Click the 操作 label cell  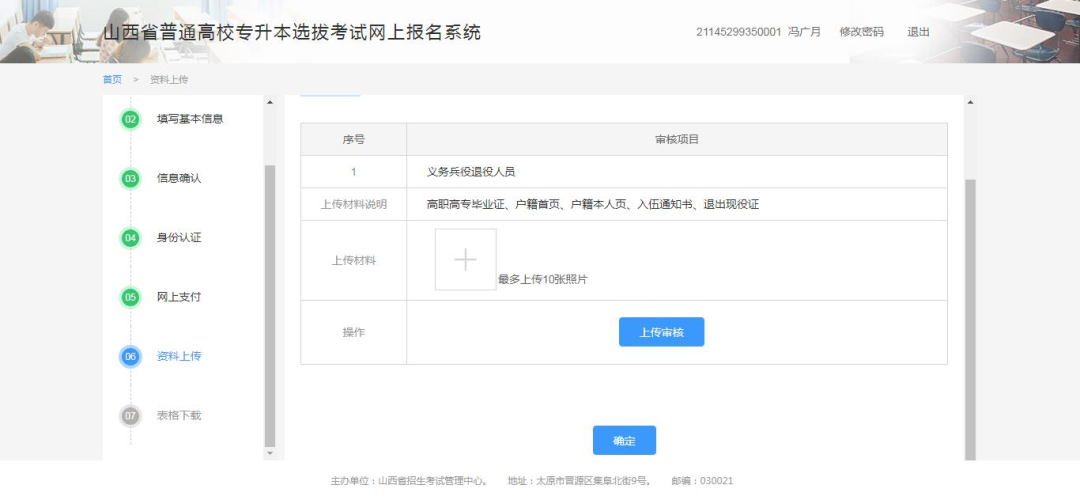click(x=353, y=333)
